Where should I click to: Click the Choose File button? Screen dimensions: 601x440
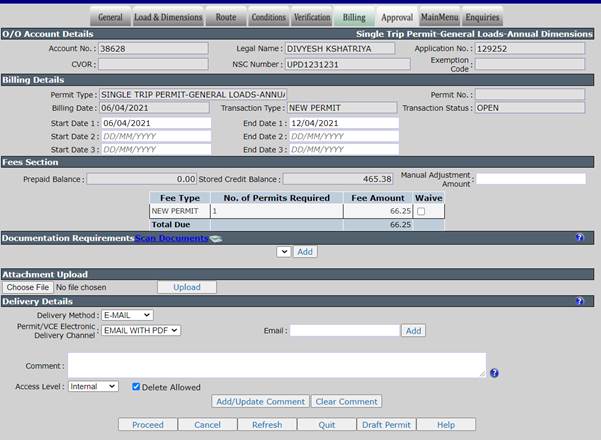(x=28, y=287)
